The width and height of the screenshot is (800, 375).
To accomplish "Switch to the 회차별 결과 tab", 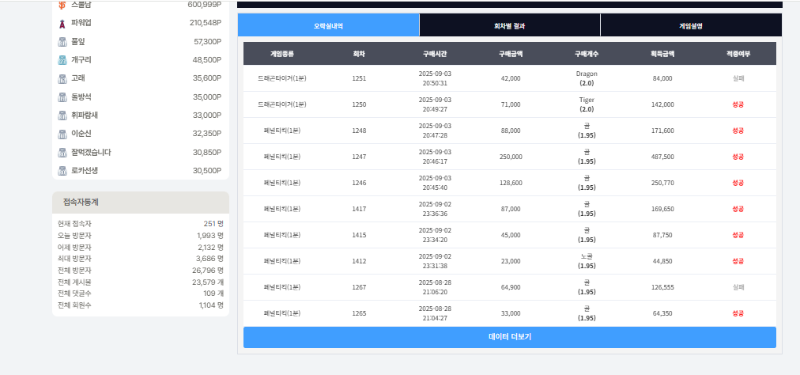I will (x=510, y=26).
